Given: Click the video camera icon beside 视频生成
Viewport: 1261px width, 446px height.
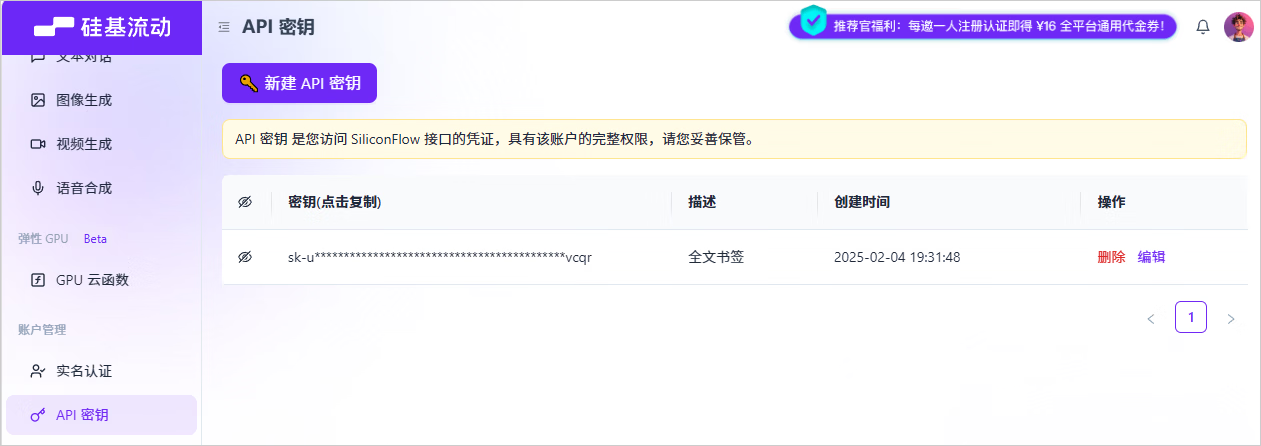Looking at the screenshot, I should pos(38,144).
